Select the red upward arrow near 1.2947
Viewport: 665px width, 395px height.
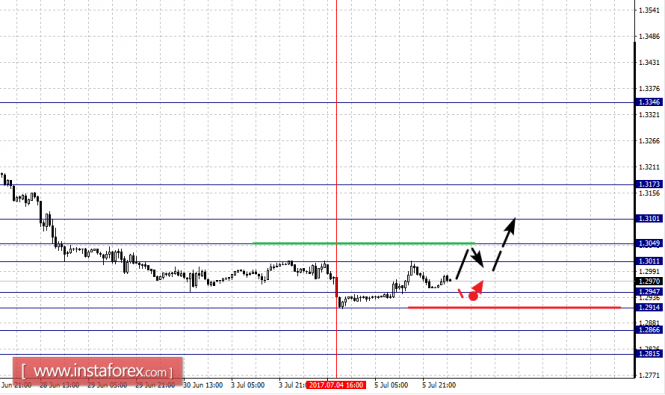(478, 287)
